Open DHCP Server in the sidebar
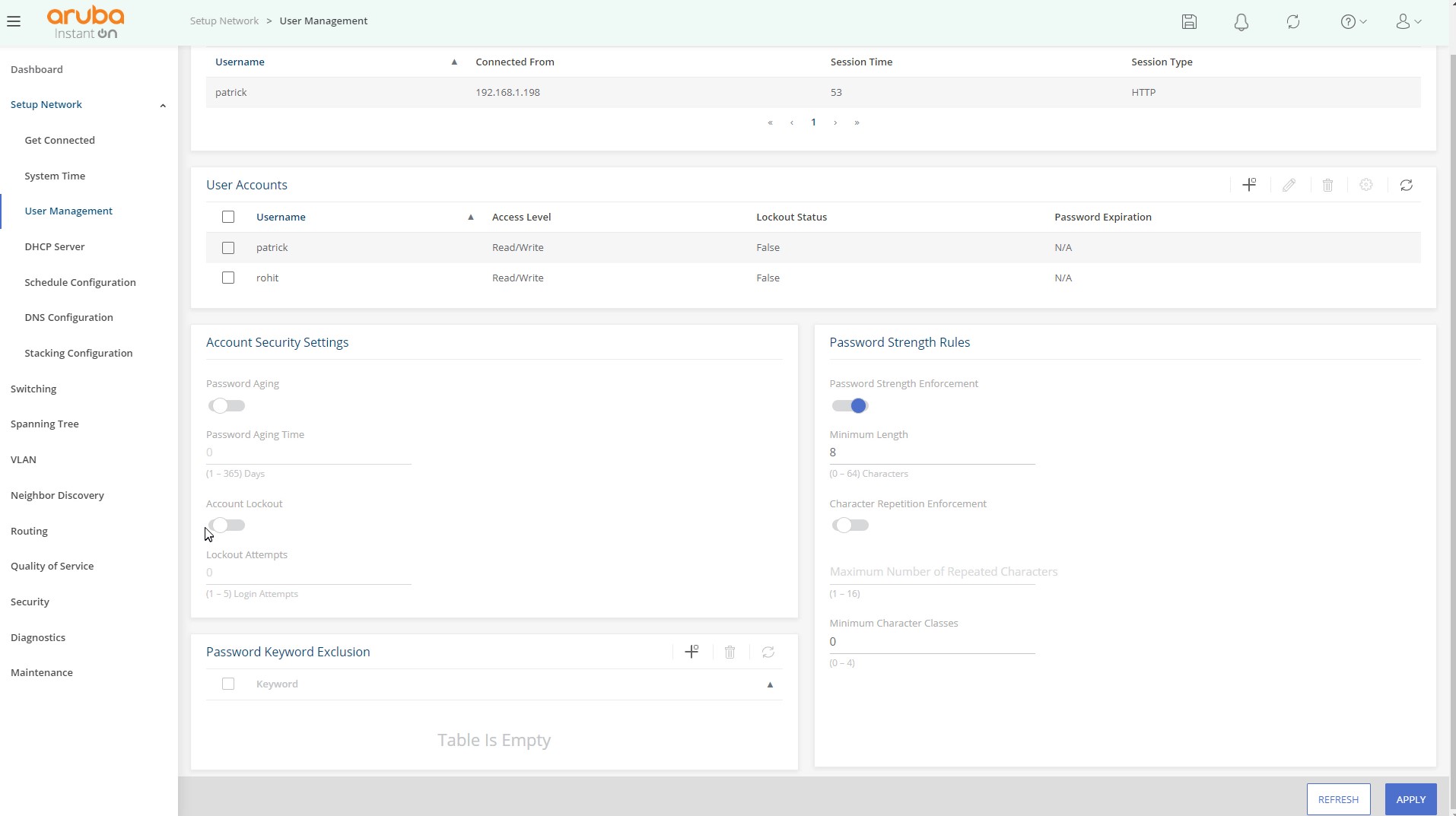This screenshot has width=1456, height=816. [55, 246]
